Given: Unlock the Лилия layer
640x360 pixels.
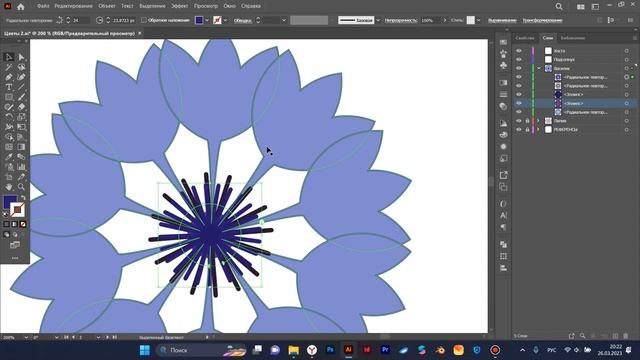Looking at the screenshot, I should point(527,121).
